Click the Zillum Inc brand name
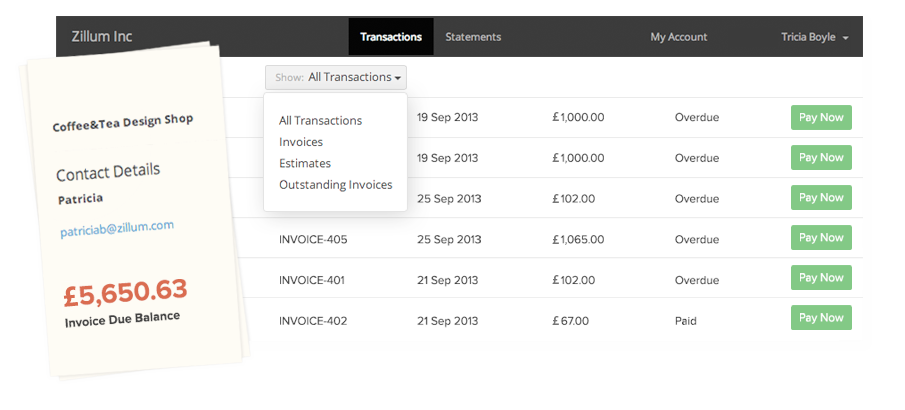Image resolution: width=905 pixels, height=410 pixels. click(x=102, y=37)
